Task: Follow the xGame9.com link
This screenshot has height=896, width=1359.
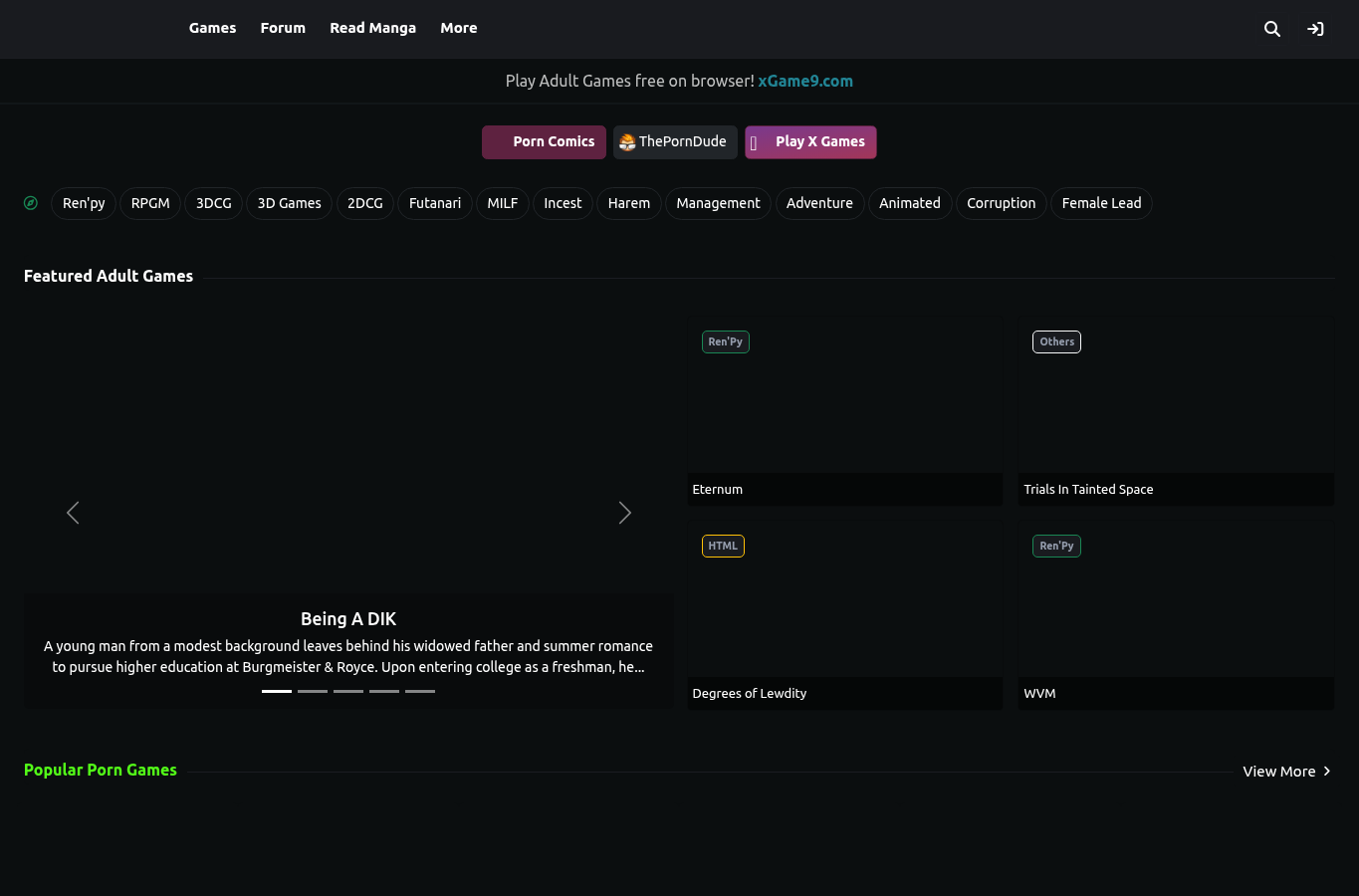Action: click(805, 81)
